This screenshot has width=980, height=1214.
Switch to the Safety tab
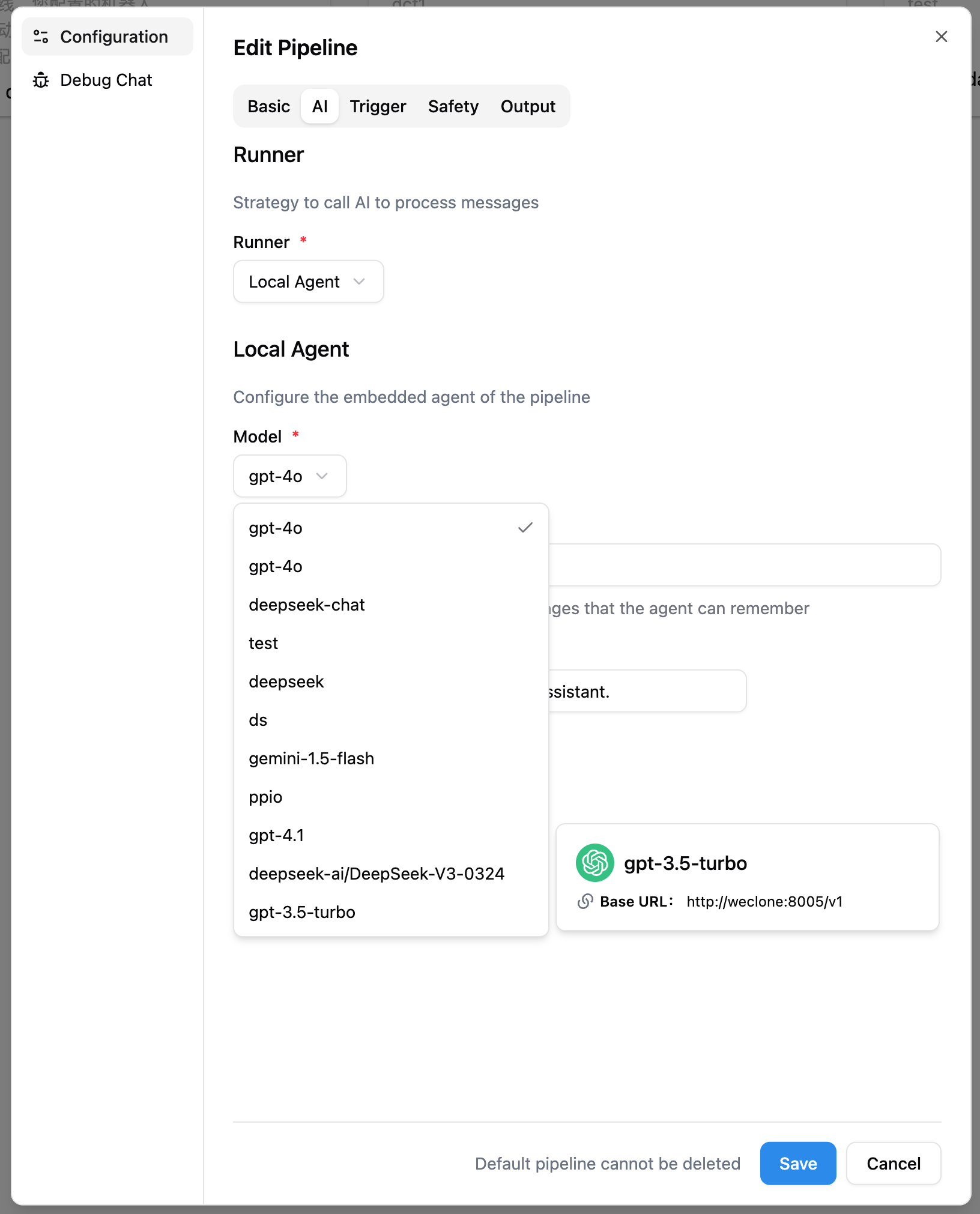point(453,106)
